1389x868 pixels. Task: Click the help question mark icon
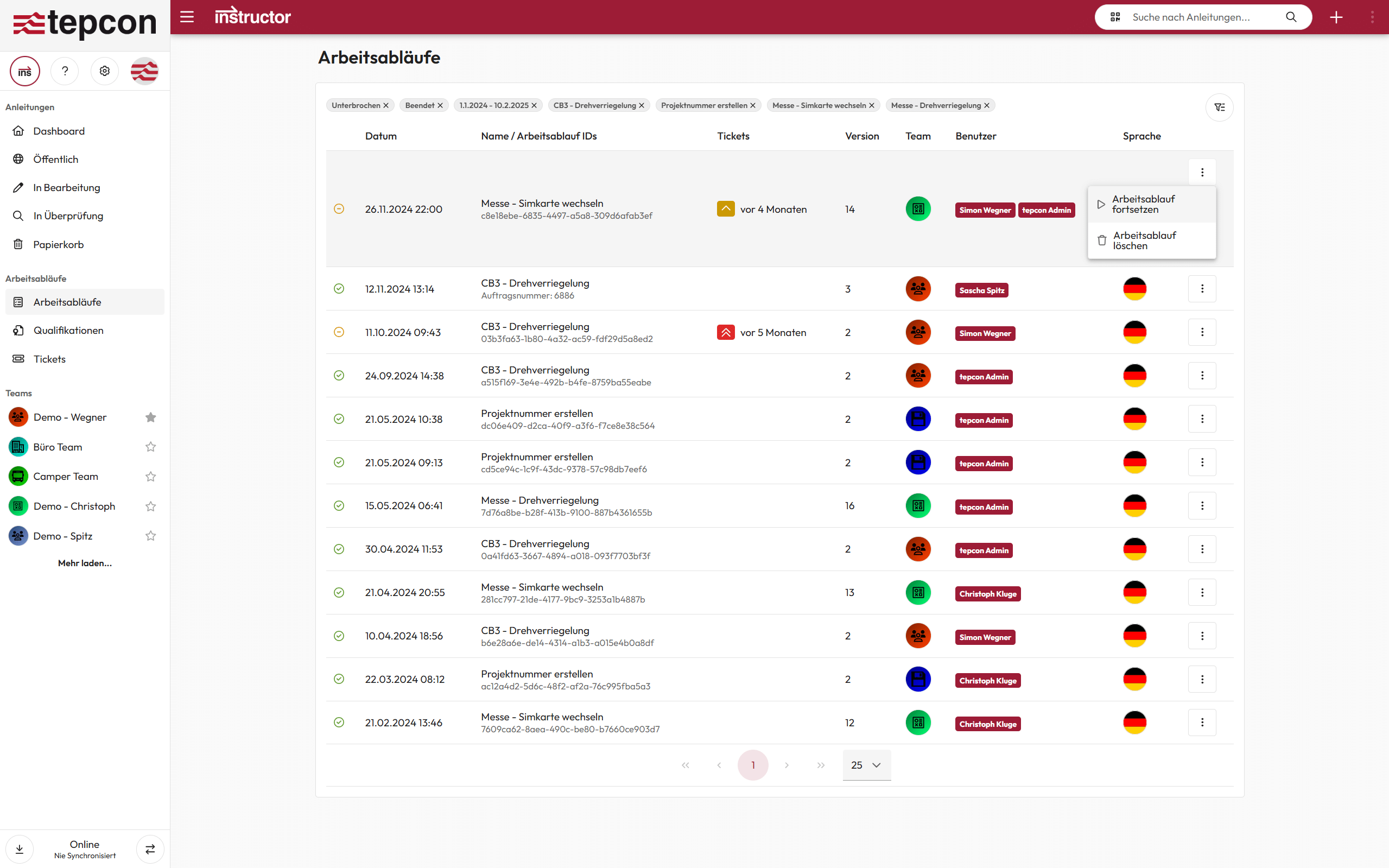click(65, 71)
